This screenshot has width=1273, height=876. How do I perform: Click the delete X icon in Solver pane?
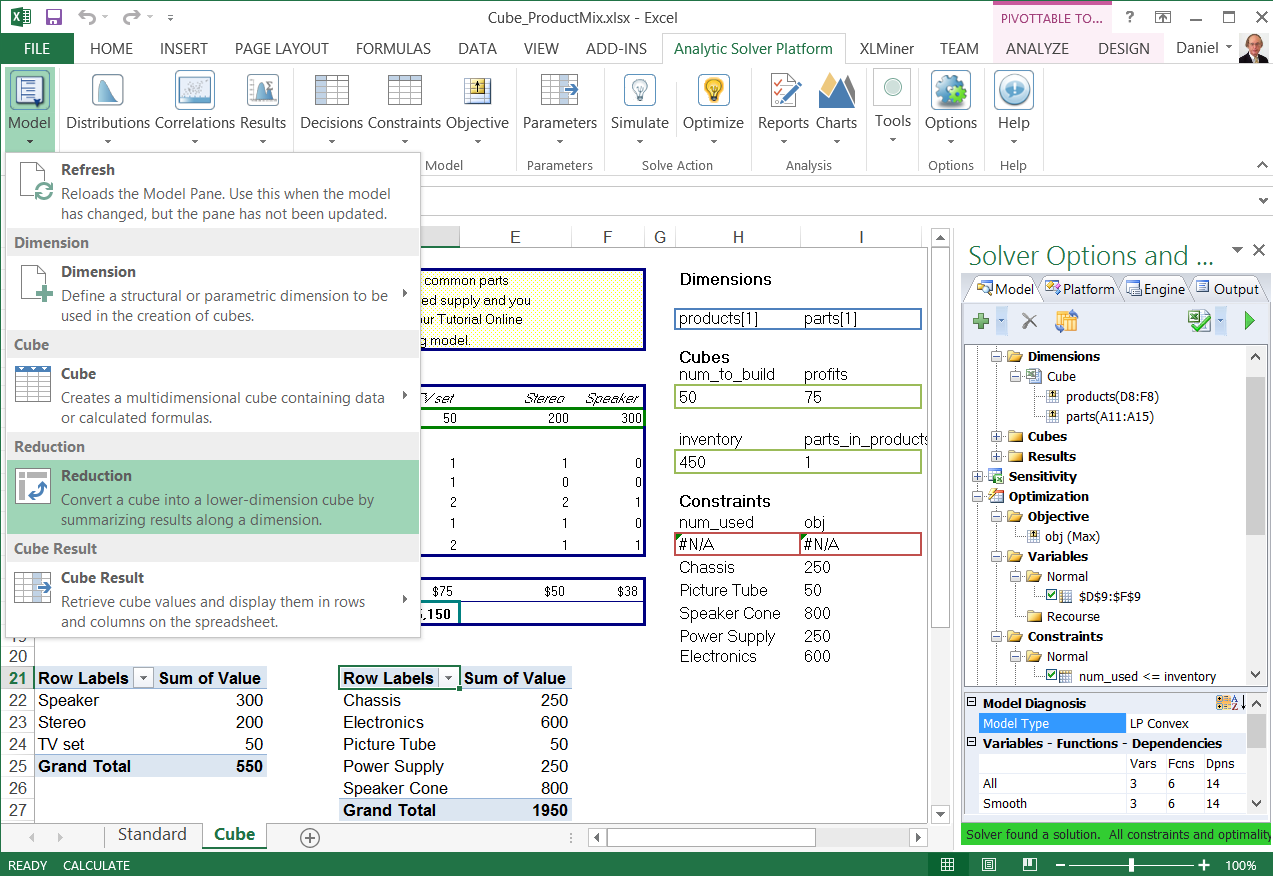coord(1029,321)
